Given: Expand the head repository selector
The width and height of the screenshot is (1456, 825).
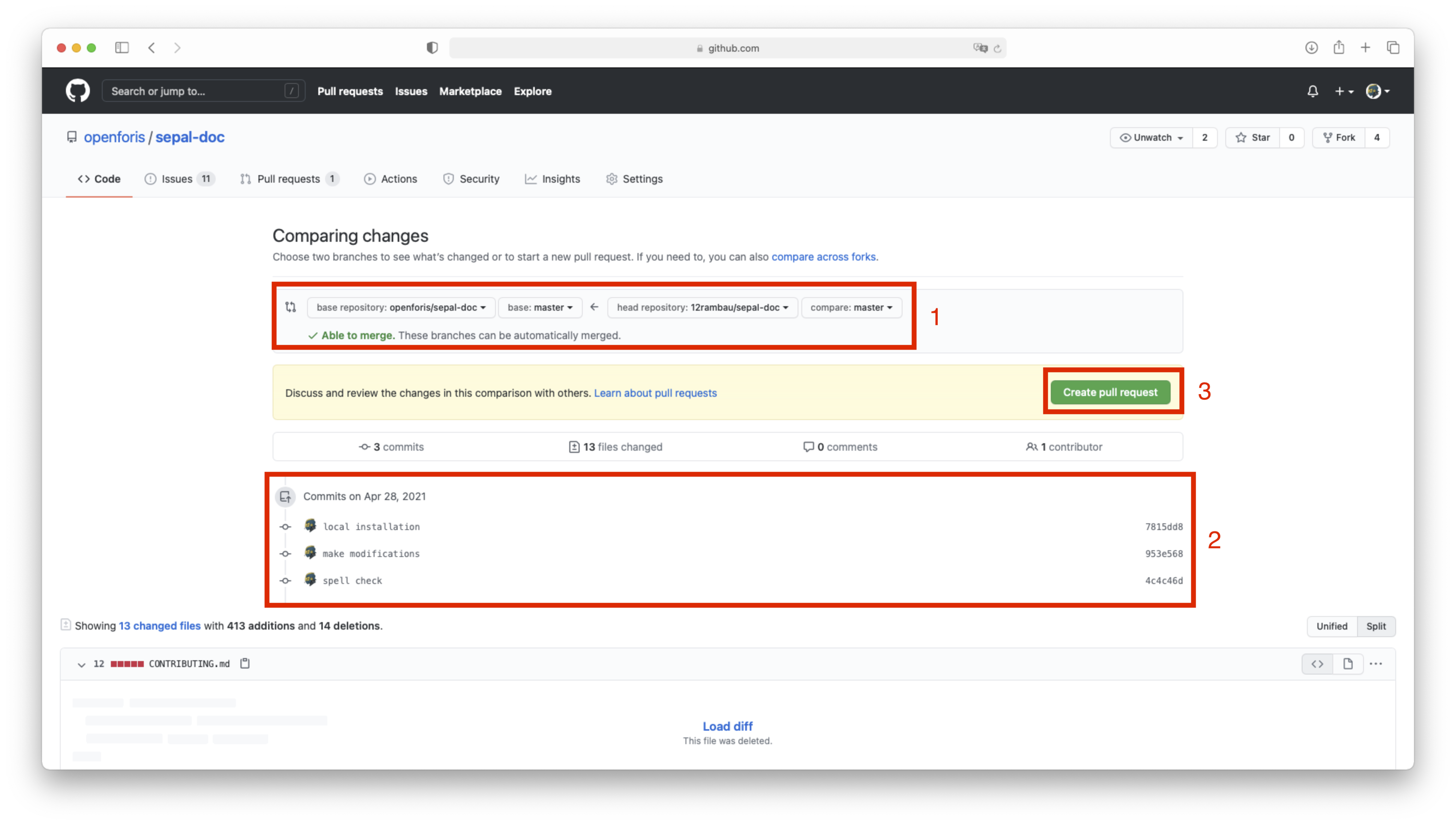Looking at the screenshot, I should [x=702, y=307].
